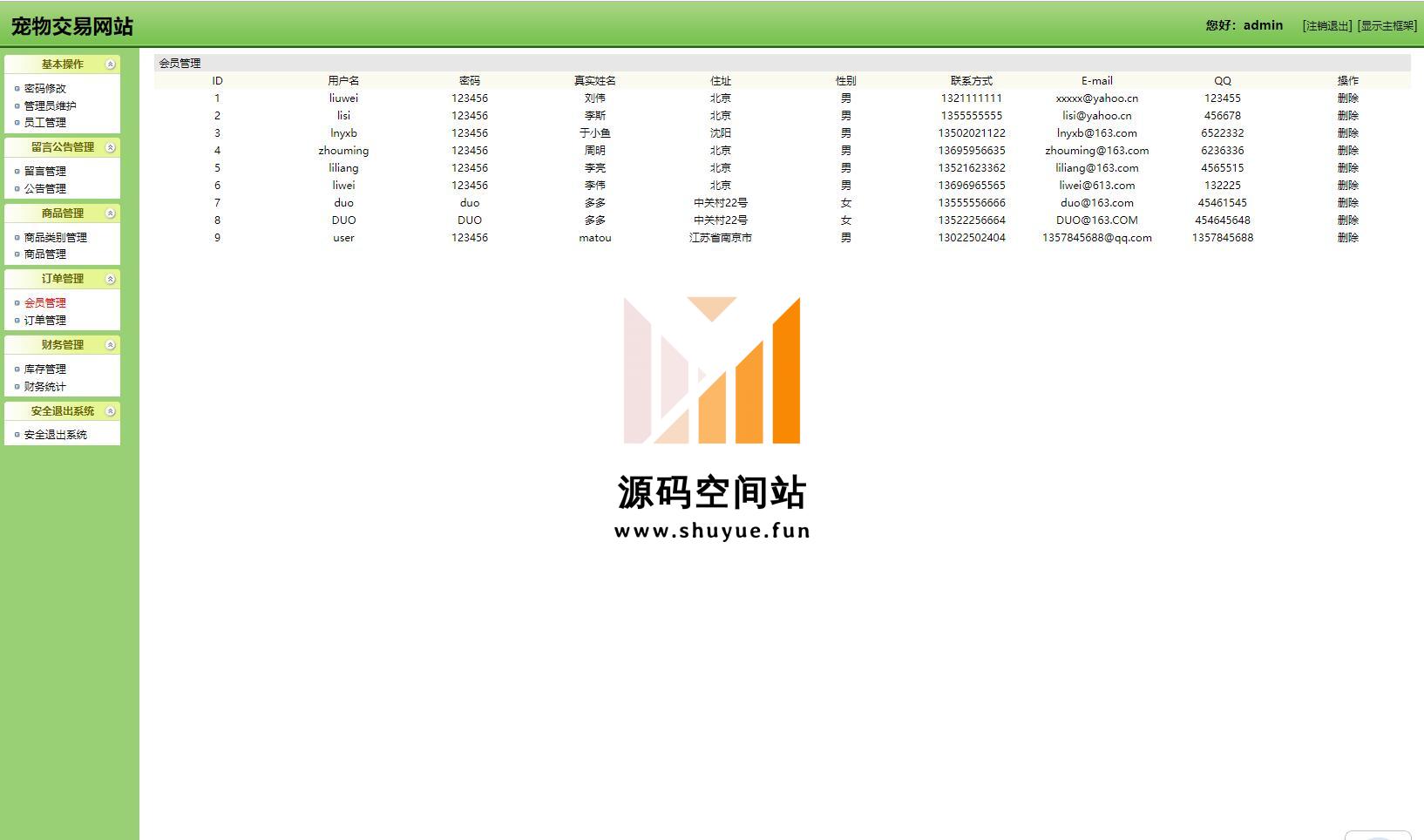This screenshot has height=840, width=1424.
Task: Open 管理员维护 in the sidebar
Action: (x=51, y=105)
